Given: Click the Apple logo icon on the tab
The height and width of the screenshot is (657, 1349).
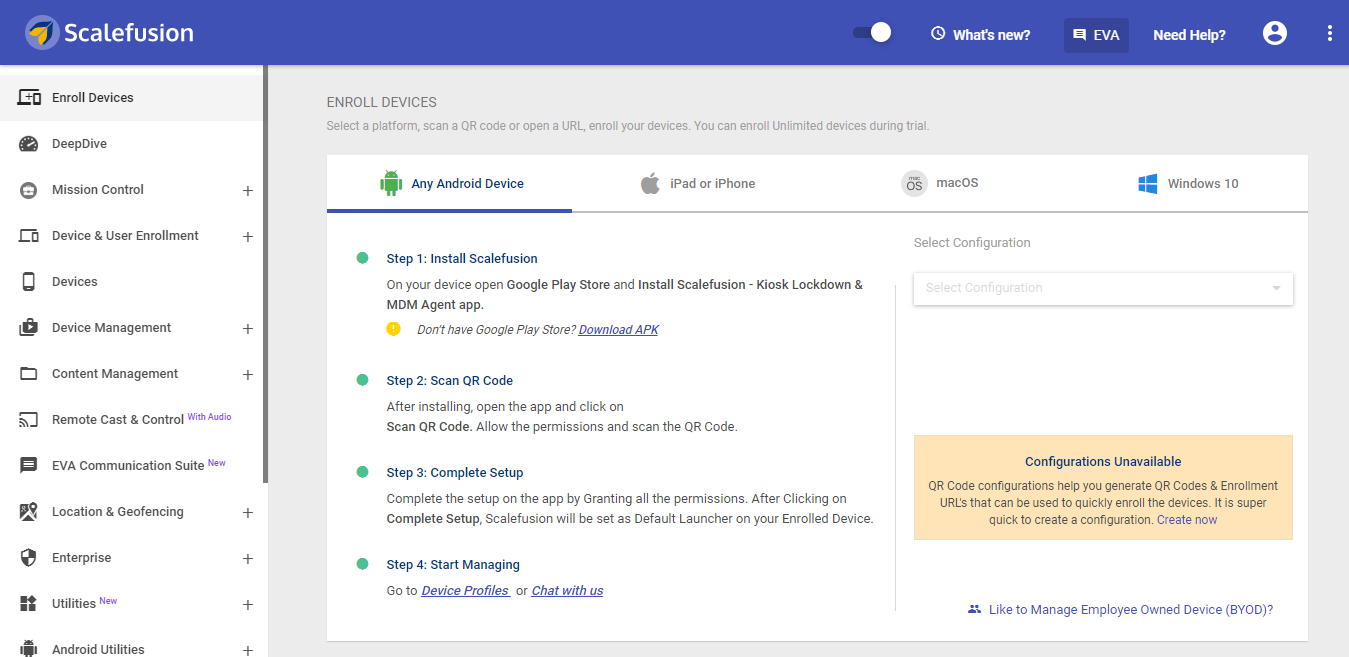Looking at the screenshot, I should click(650, 184).
